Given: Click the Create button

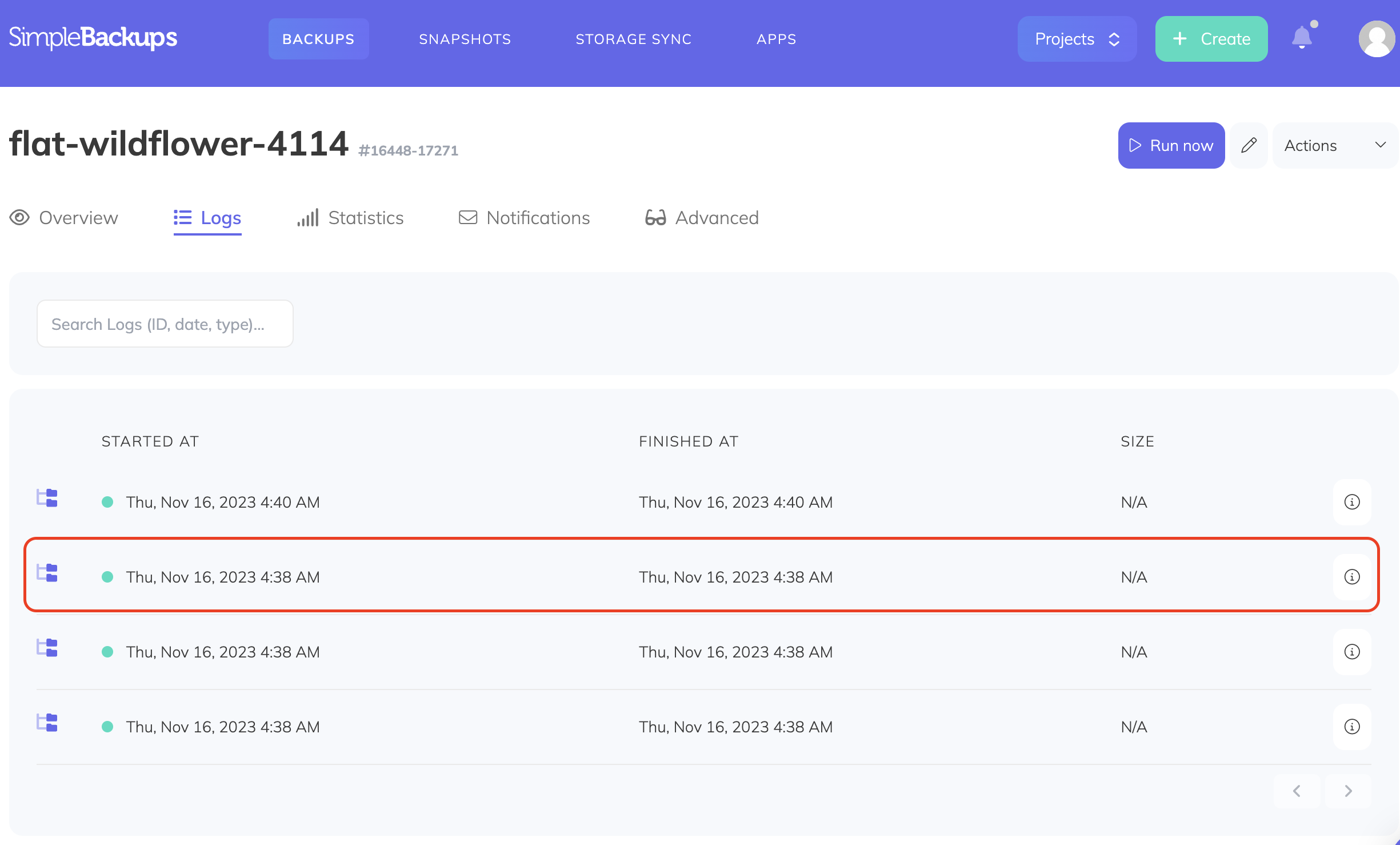Looking at the screenshot, I should [x=1211, y=38].
